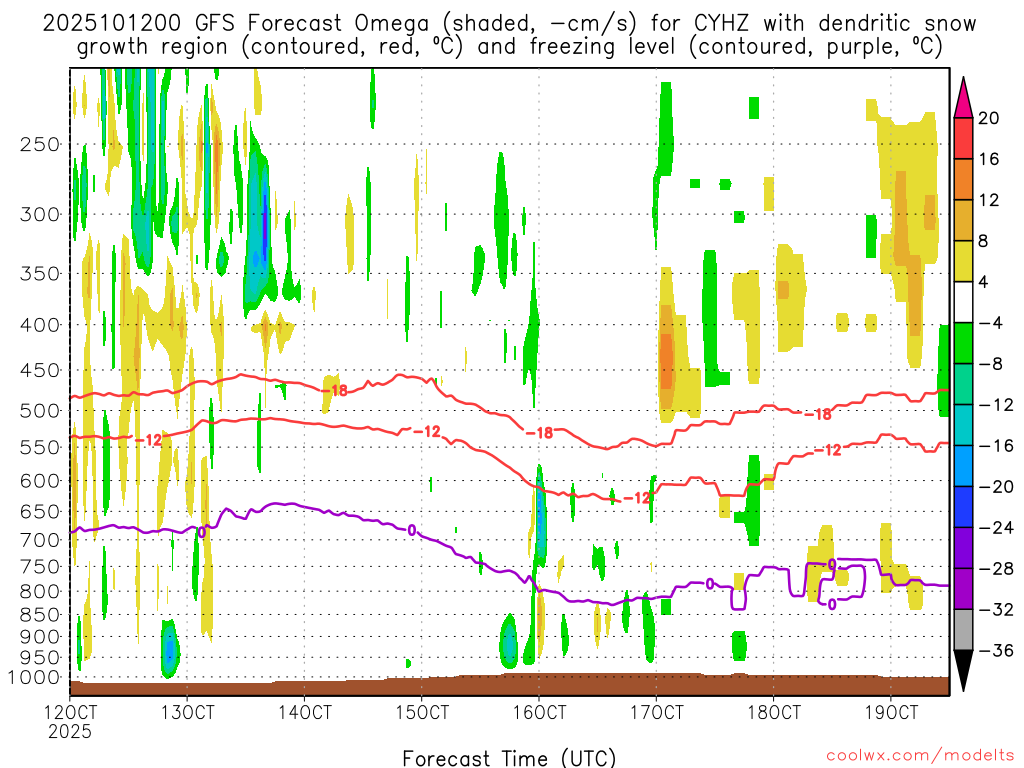
Task: Click the 120CT time axis label
Action: point(70,712)
